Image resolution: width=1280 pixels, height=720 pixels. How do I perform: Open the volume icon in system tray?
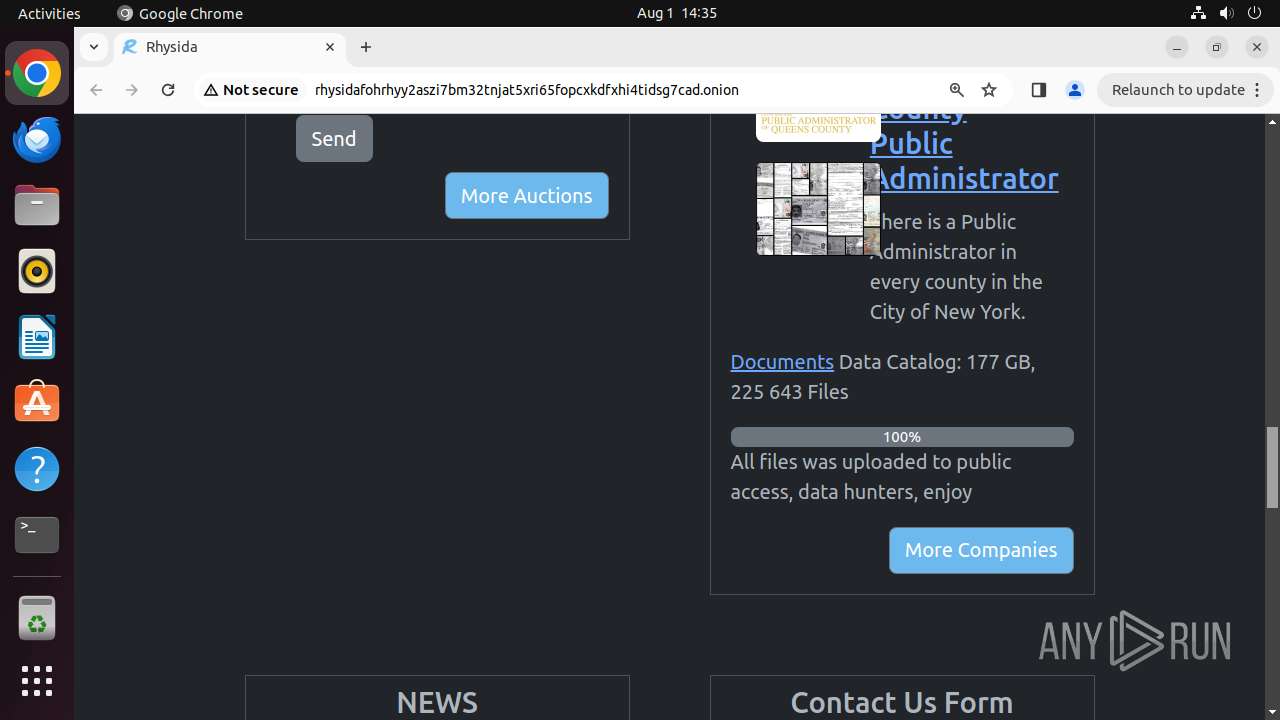1227,13
